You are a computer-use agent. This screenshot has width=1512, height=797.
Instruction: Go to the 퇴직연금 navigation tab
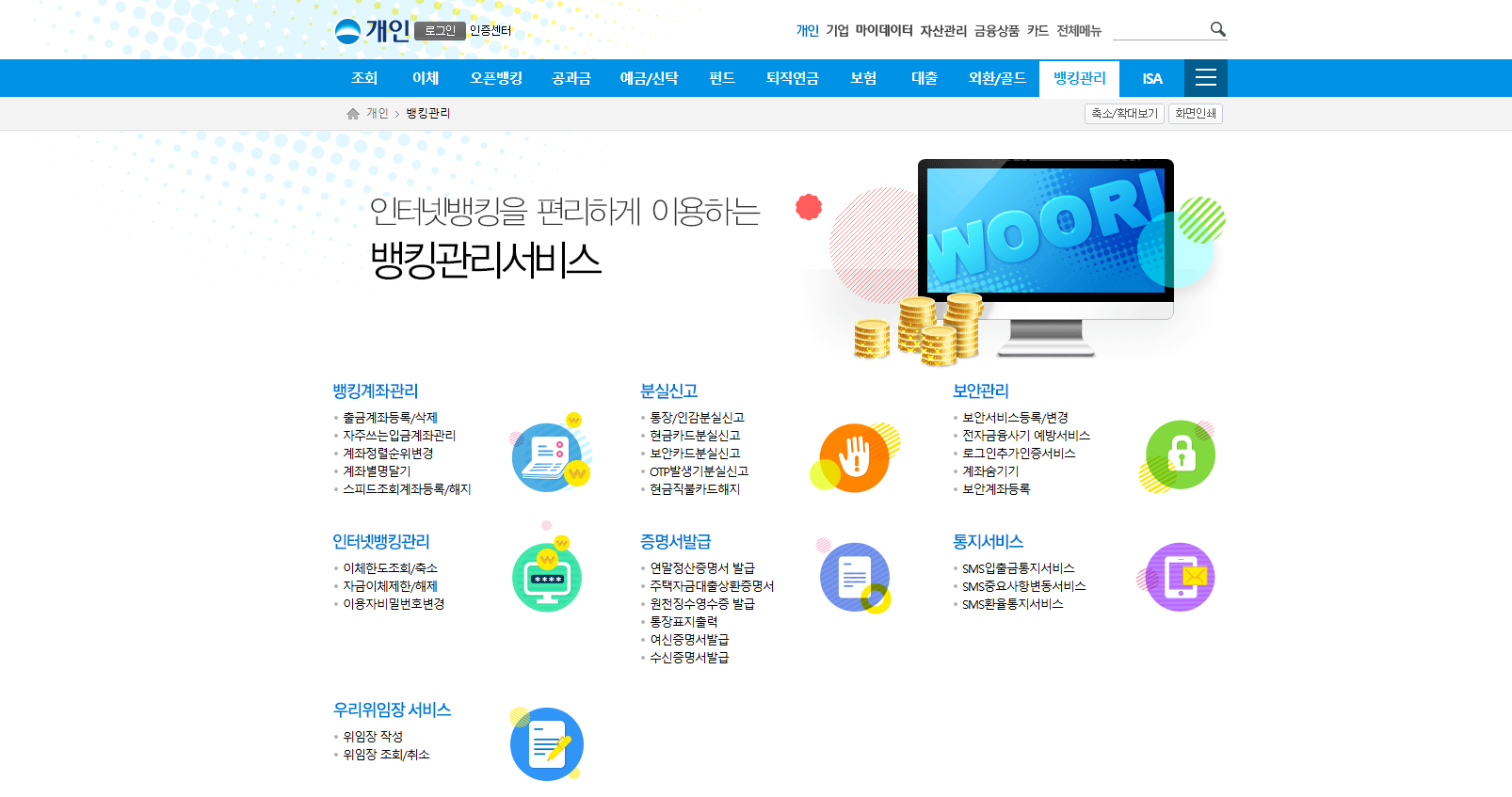click(x=793, y=78)
